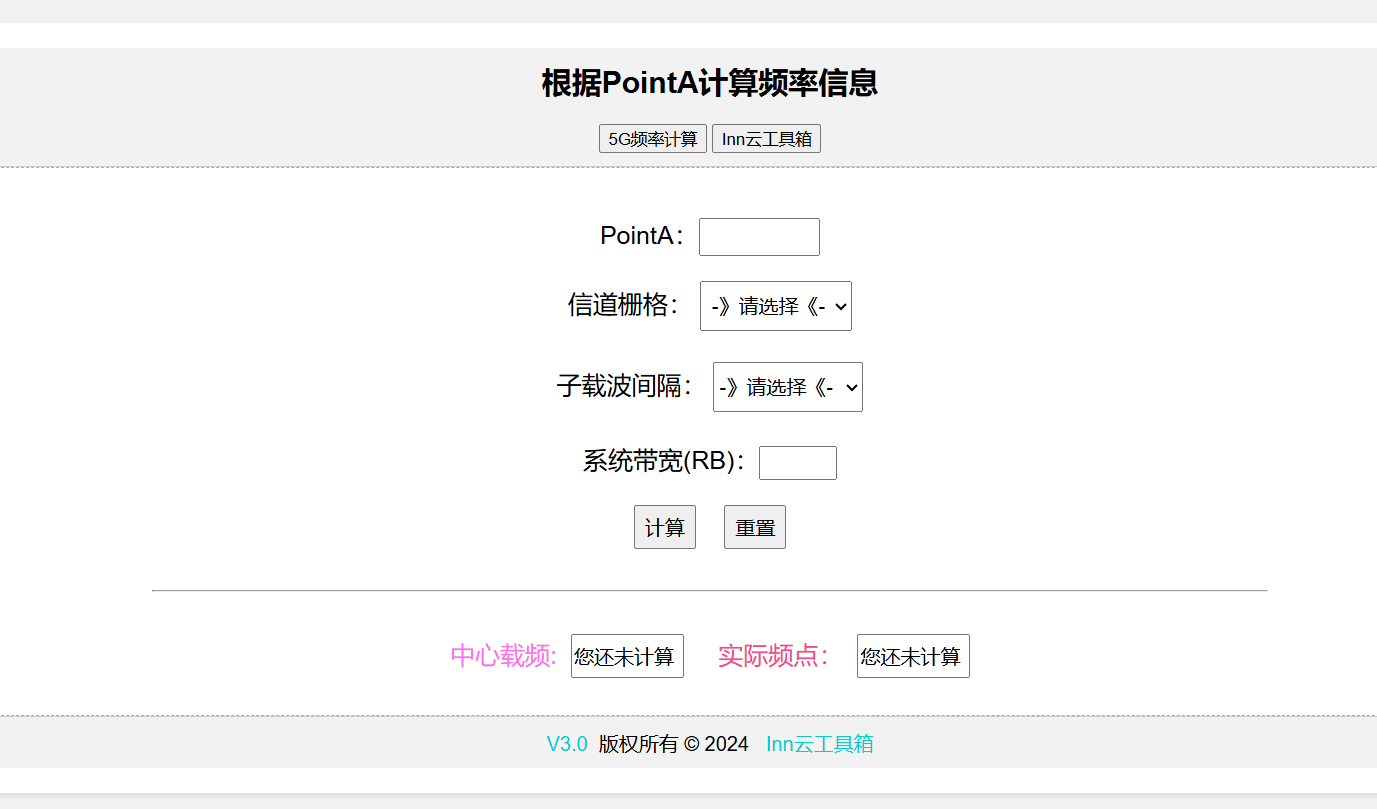Click the 系统带宽(RB) label
The width and height of the screenshot is (1377, 809).
665,461
